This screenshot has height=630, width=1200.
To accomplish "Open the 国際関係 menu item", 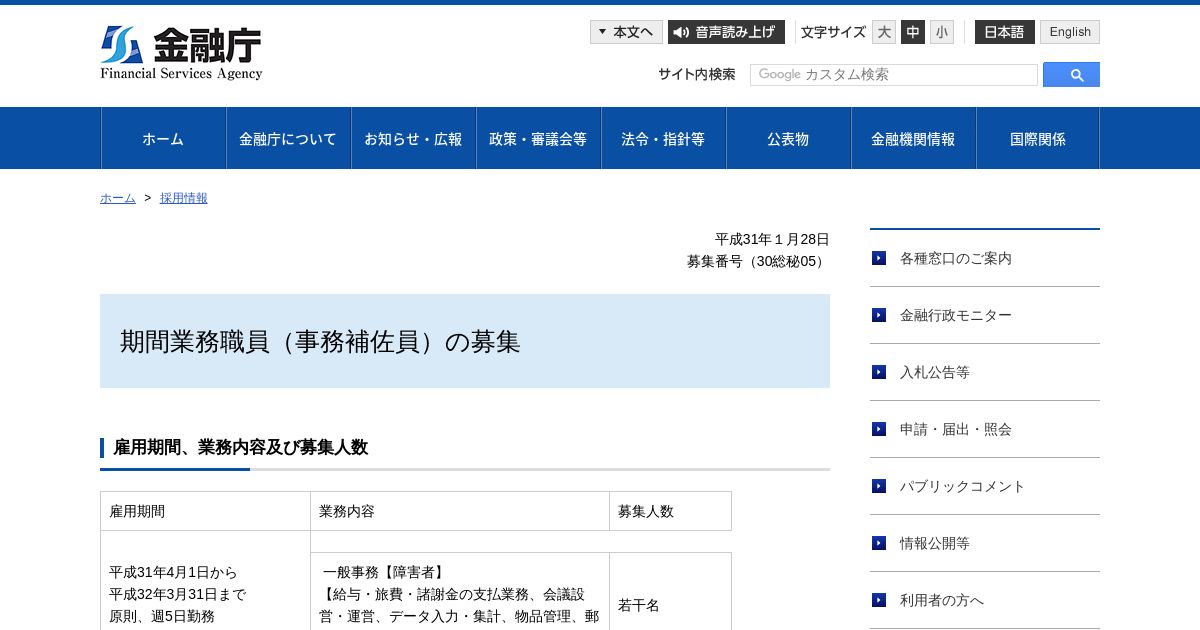I will (1038, 139).
